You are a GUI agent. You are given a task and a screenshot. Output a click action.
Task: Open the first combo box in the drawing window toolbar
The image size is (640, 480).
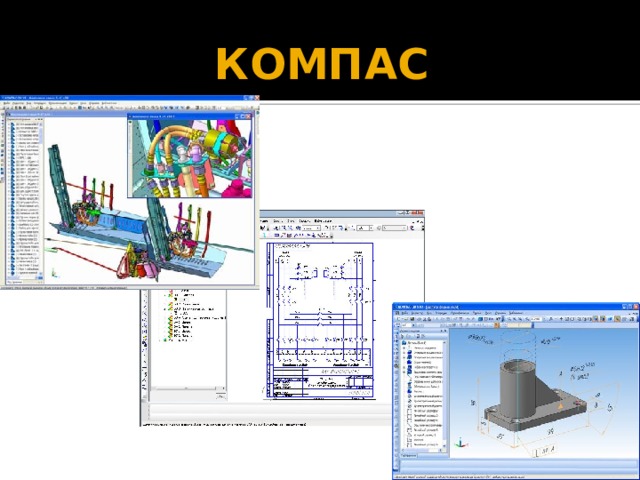point(311,229)
